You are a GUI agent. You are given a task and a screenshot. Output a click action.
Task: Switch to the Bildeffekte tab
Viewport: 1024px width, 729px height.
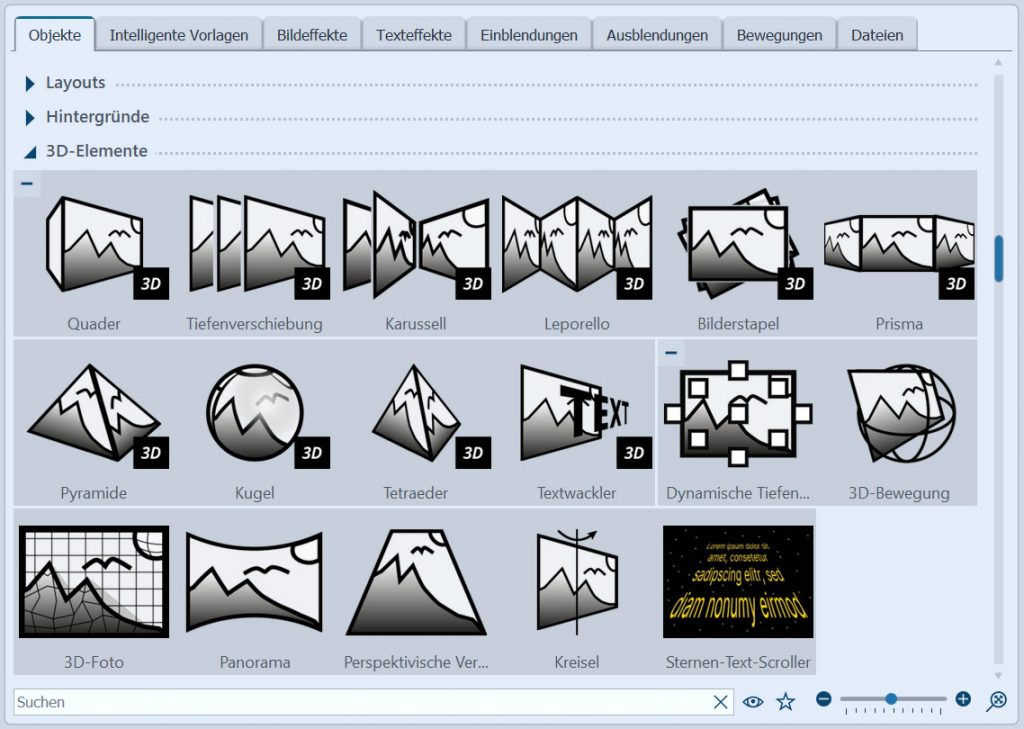pyautogui.click(x=312, y=35)
